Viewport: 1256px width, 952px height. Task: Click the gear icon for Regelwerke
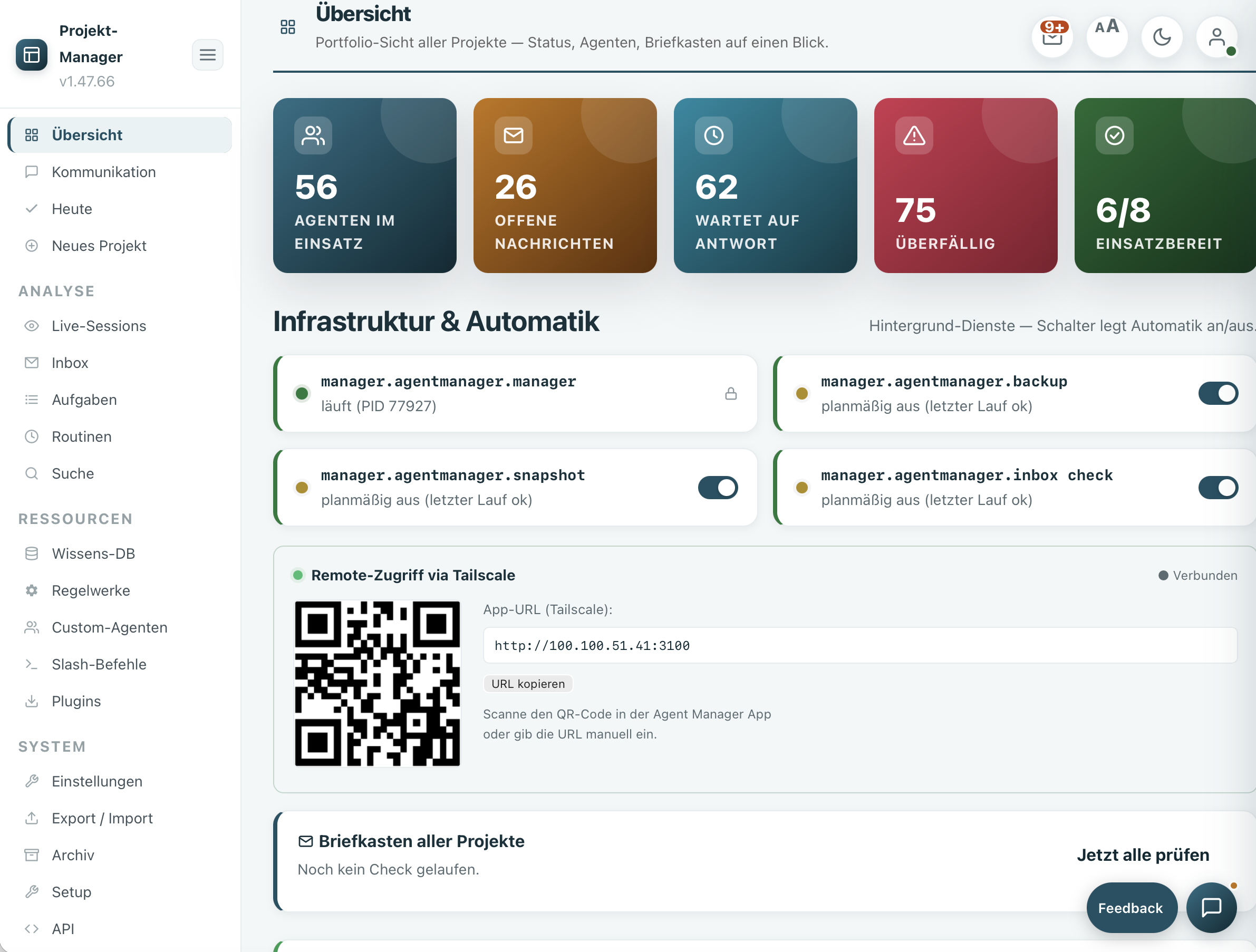tap(32, 590)
